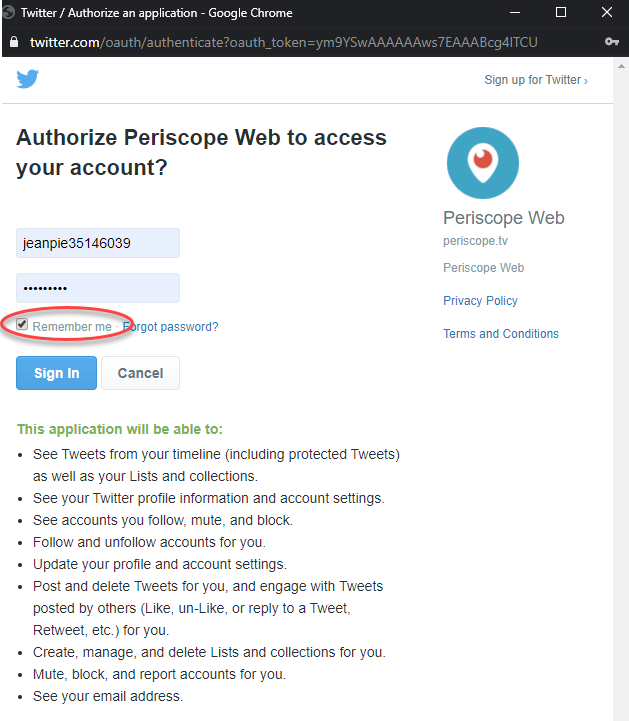Minimize the Chrome popup window

[x=515, y=12]
